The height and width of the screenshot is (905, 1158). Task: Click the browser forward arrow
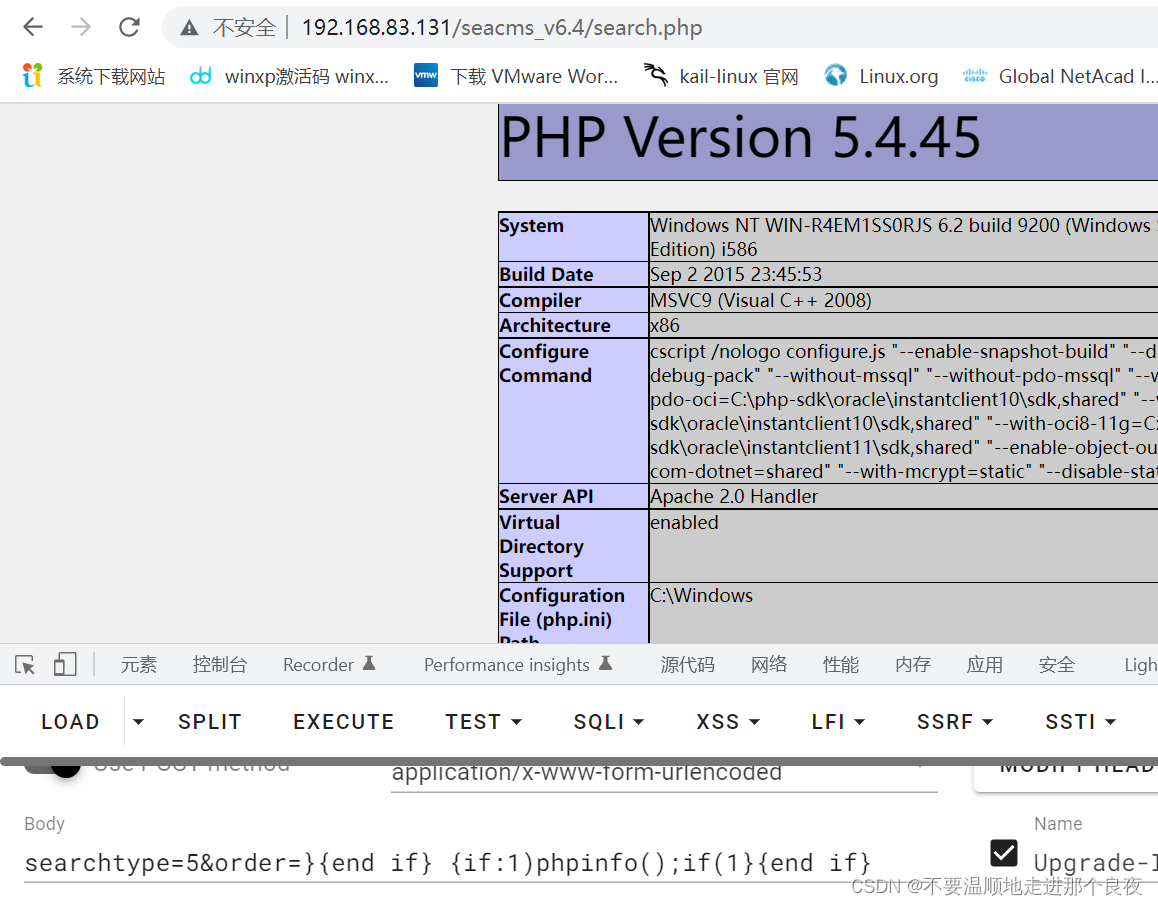pos(80,27)
